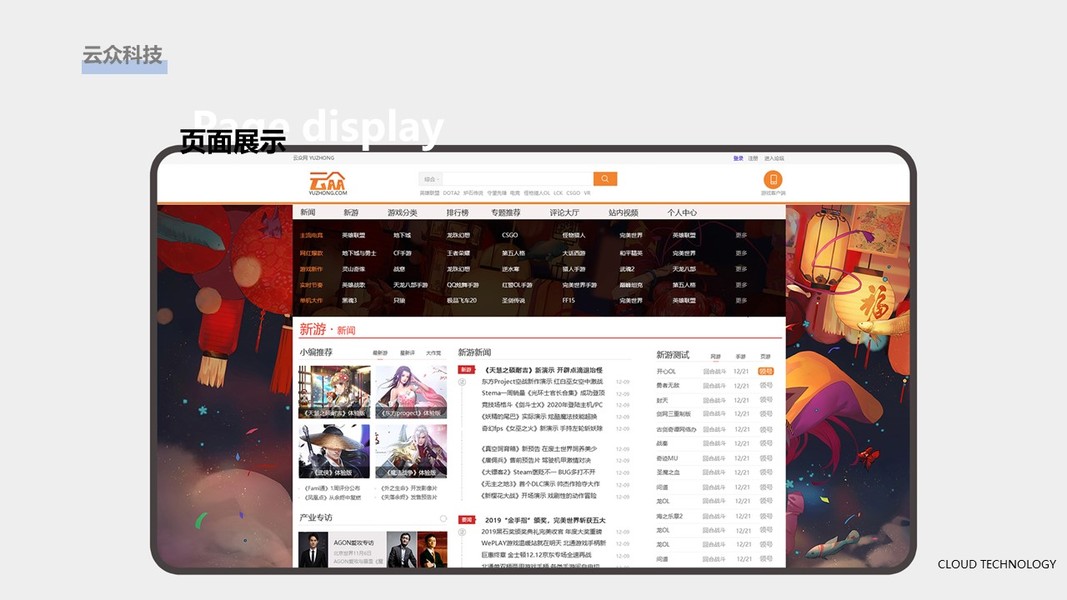Click 地下城与勇士 in the game grid
This screenshot has width=1067, height=600.
click(359, 253)
